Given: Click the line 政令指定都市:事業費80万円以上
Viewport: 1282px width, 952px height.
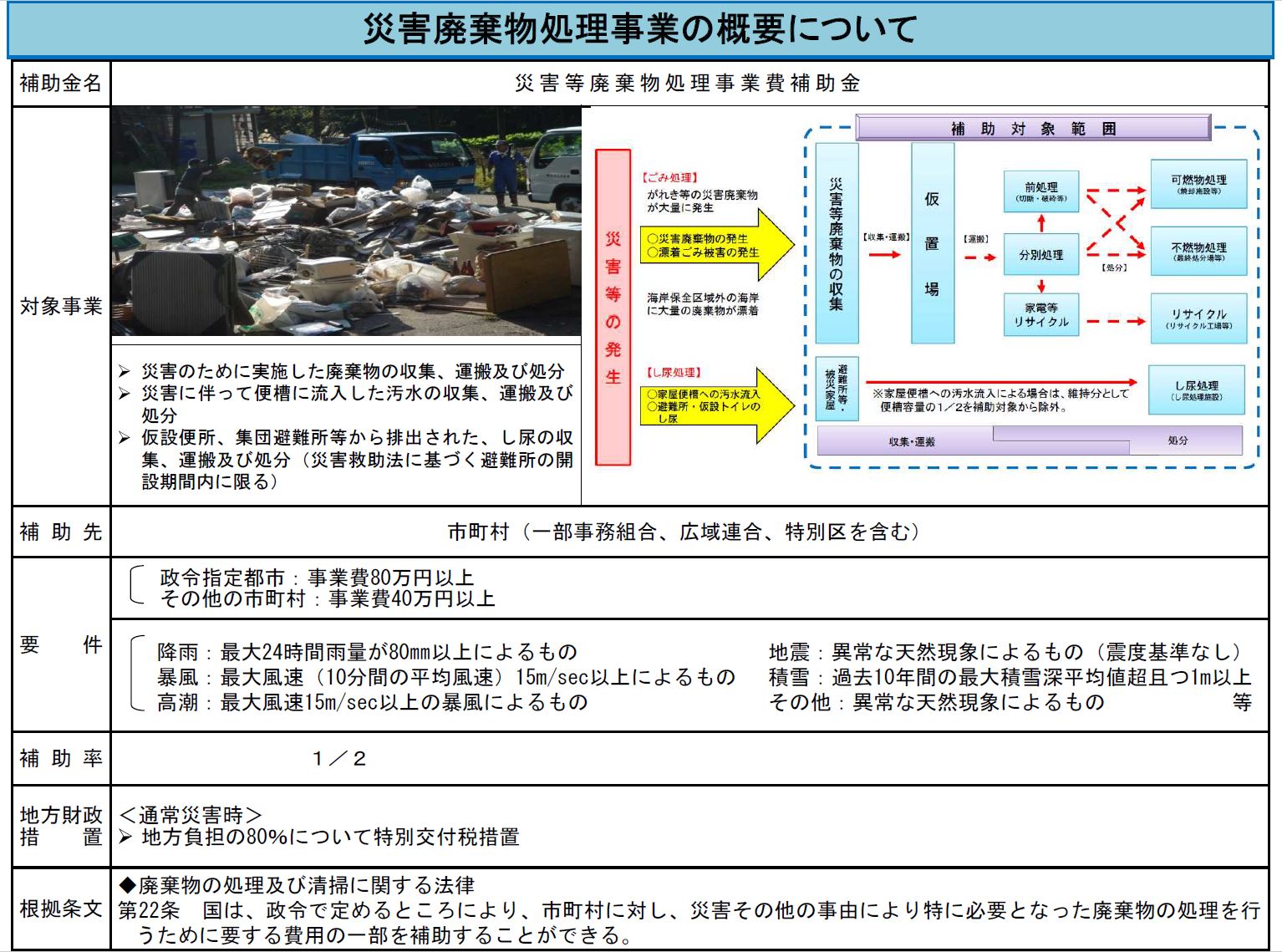Looking at the screenshot, I should (x=317, y=578).
